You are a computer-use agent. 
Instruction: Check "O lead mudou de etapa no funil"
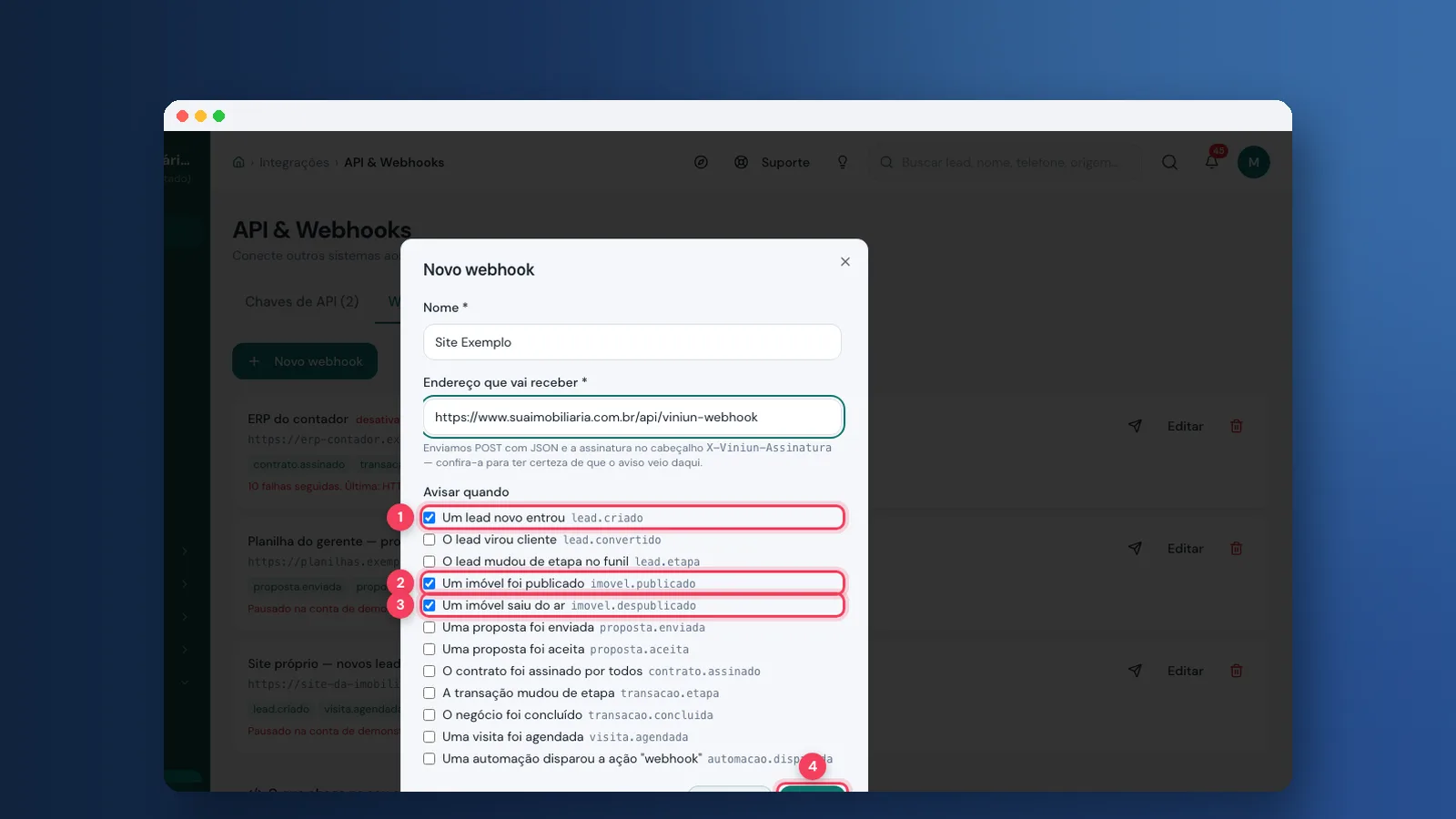[430, 561]
